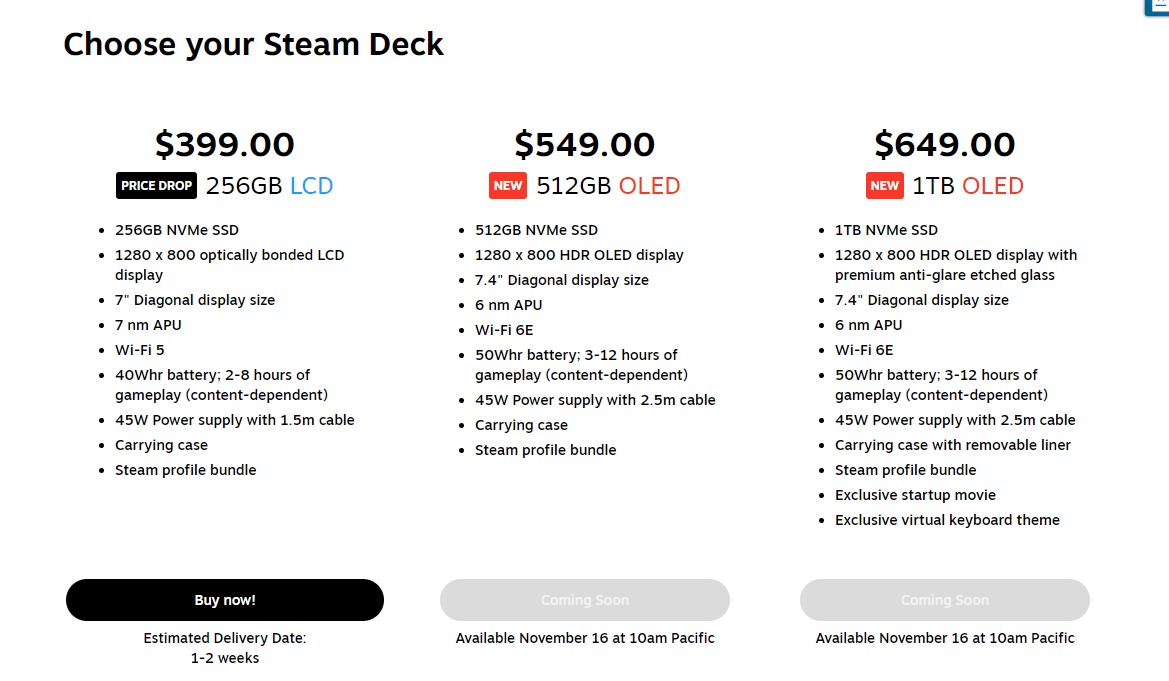Select the $649.00 price heading
This screenshot has height=681, width=1169.
pos(945,144)
